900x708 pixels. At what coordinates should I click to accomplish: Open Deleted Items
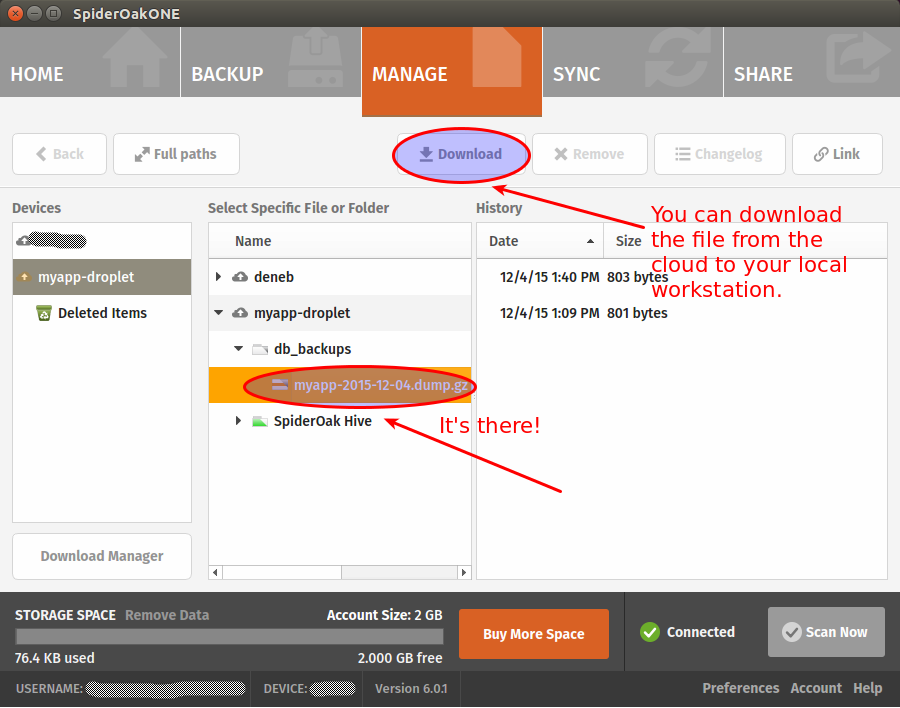tap(102, 313)
